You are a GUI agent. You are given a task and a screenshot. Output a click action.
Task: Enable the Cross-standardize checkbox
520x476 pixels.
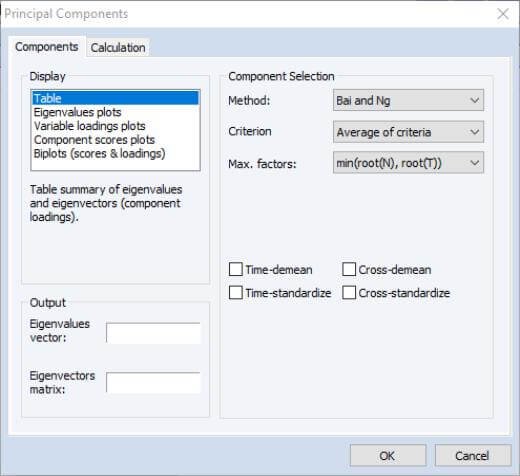pos(349,292)
